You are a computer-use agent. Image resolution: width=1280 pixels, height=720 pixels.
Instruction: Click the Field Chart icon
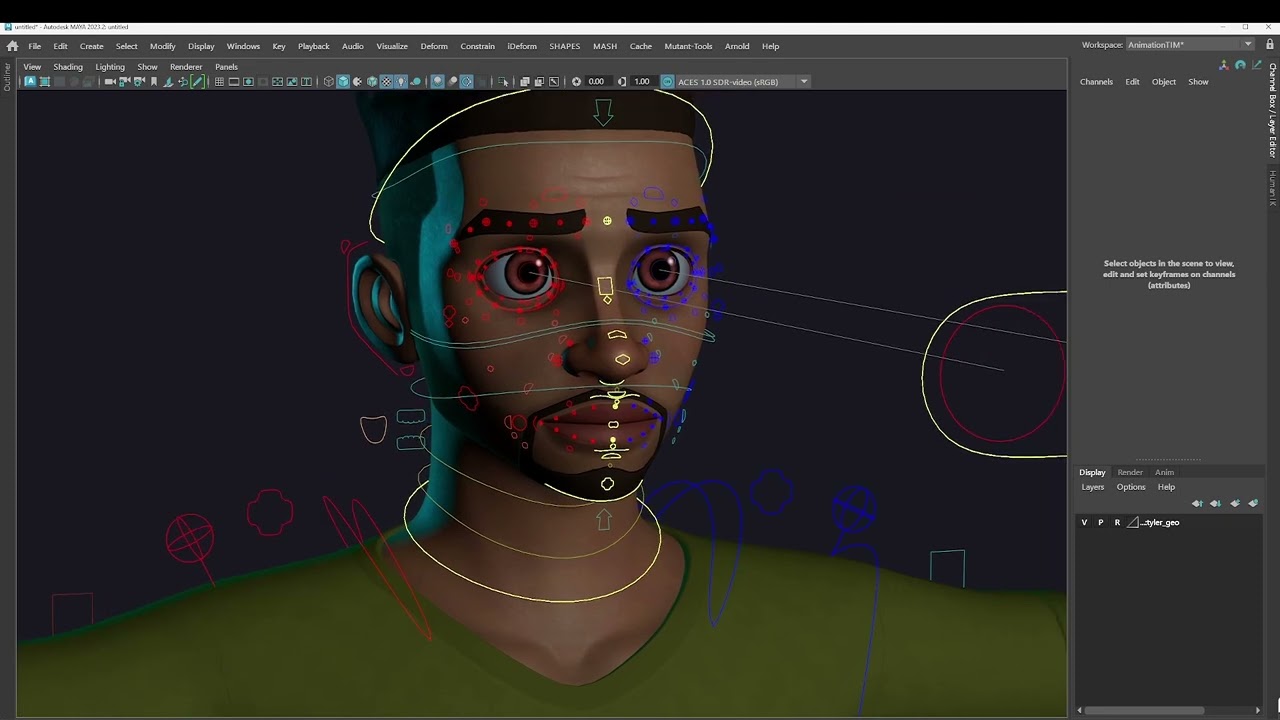277,81
